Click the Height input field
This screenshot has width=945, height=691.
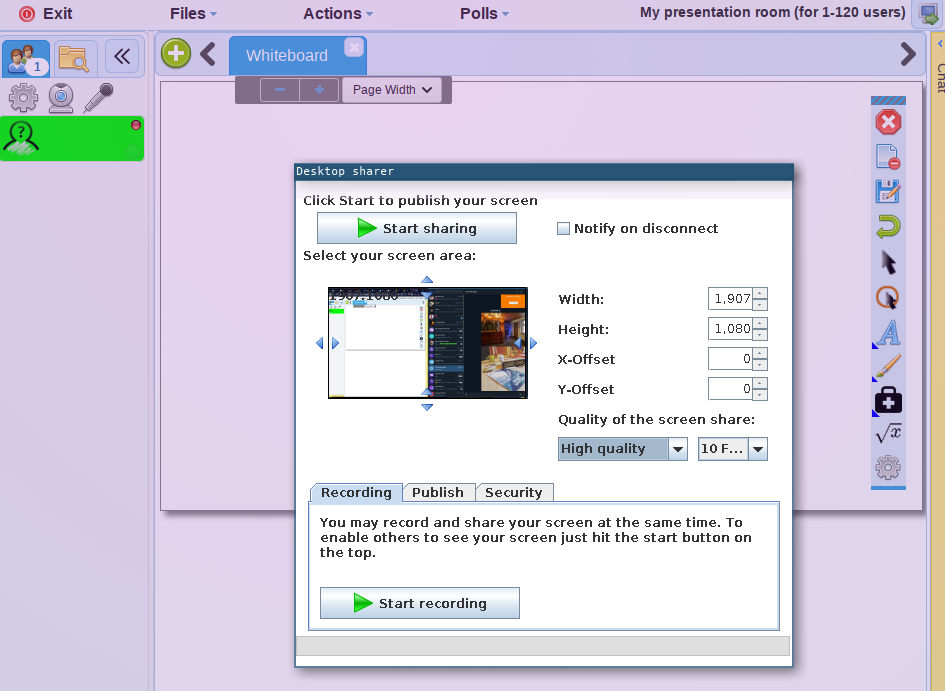point(730,329)
